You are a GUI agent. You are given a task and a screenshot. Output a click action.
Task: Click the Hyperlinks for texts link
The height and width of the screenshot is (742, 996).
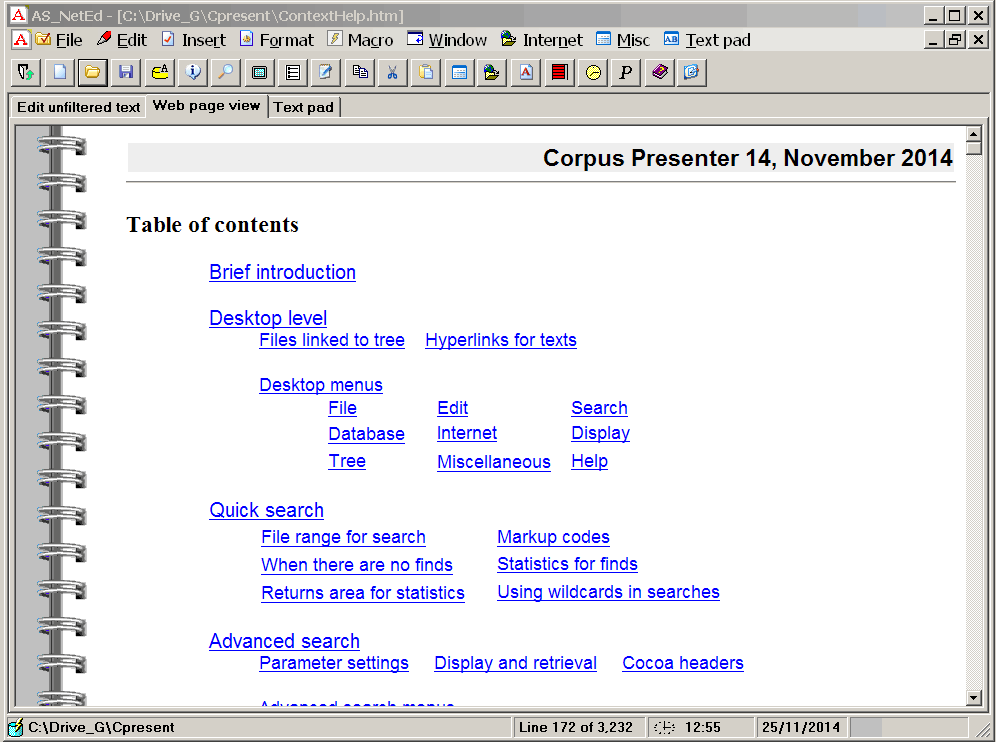click(x=500, y=340)
